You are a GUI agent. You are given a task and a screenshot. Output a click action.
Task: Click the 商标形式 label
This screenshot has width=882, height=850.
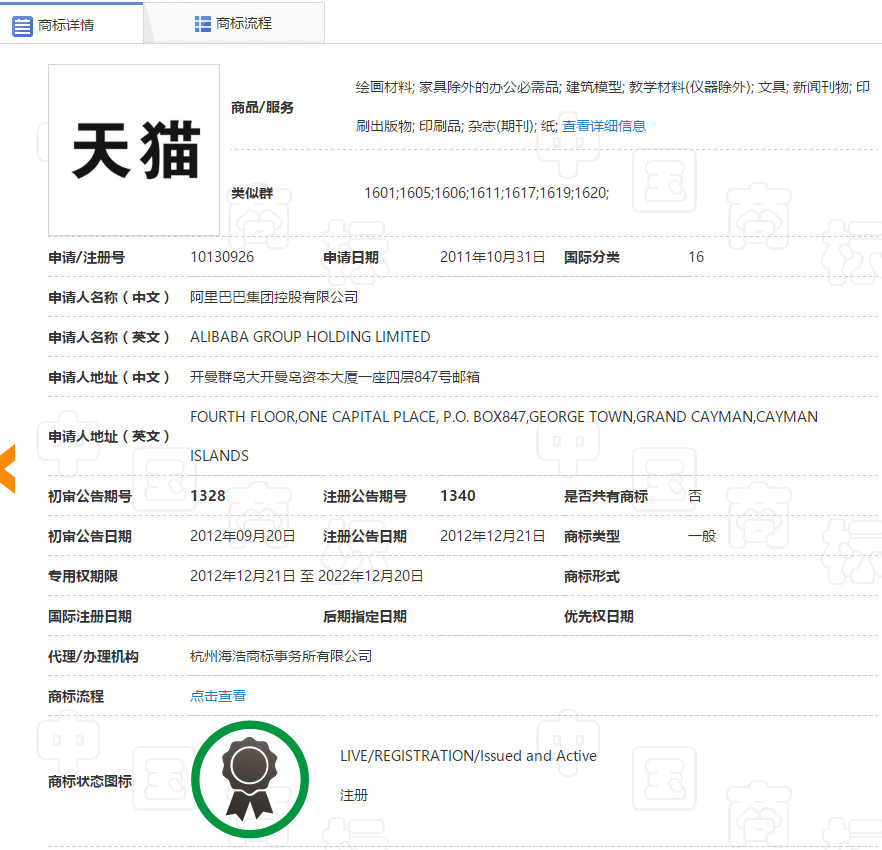click(x=592, y=577)
